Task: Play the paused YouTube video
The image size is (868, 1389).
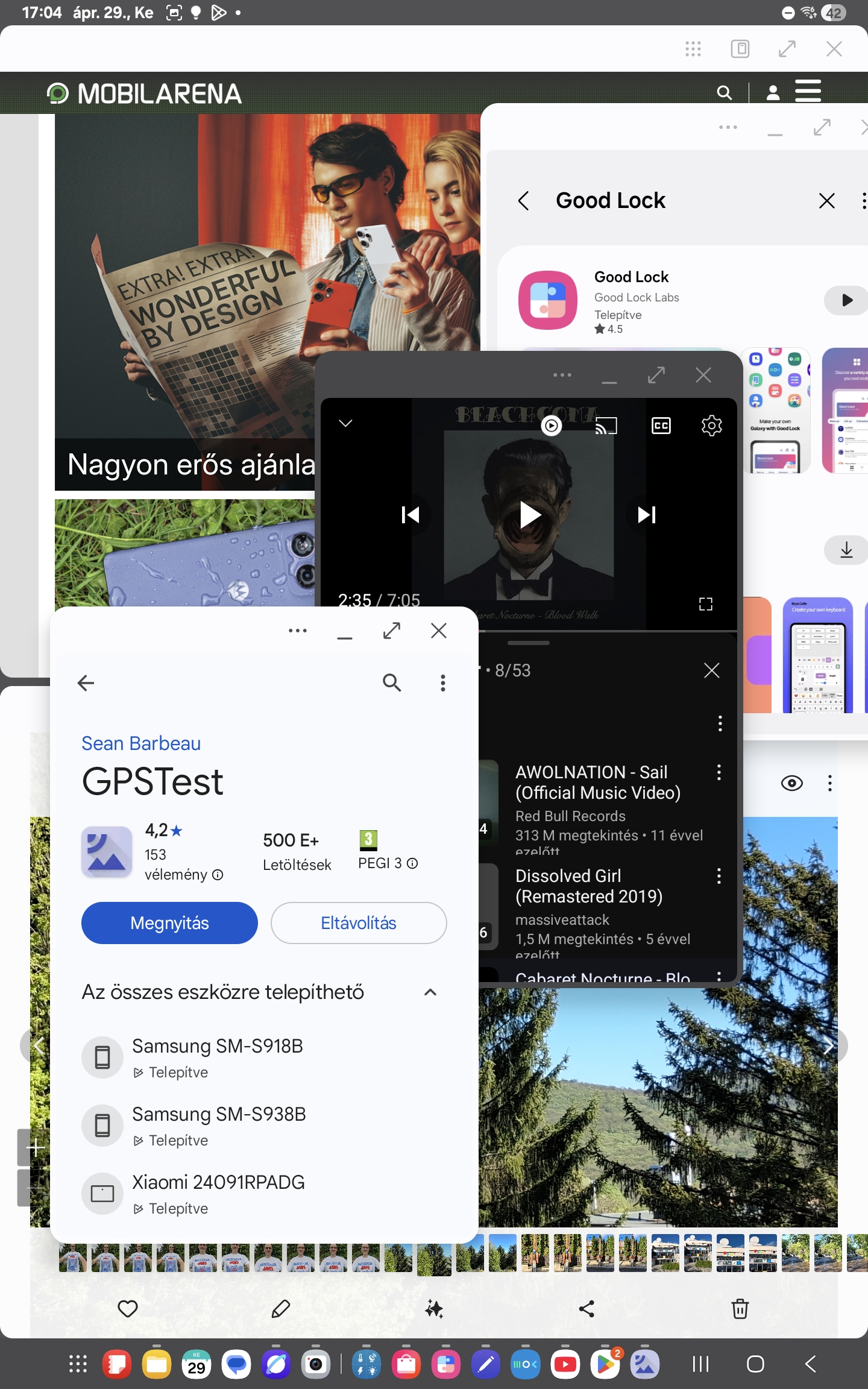Action: coord(529,515)
